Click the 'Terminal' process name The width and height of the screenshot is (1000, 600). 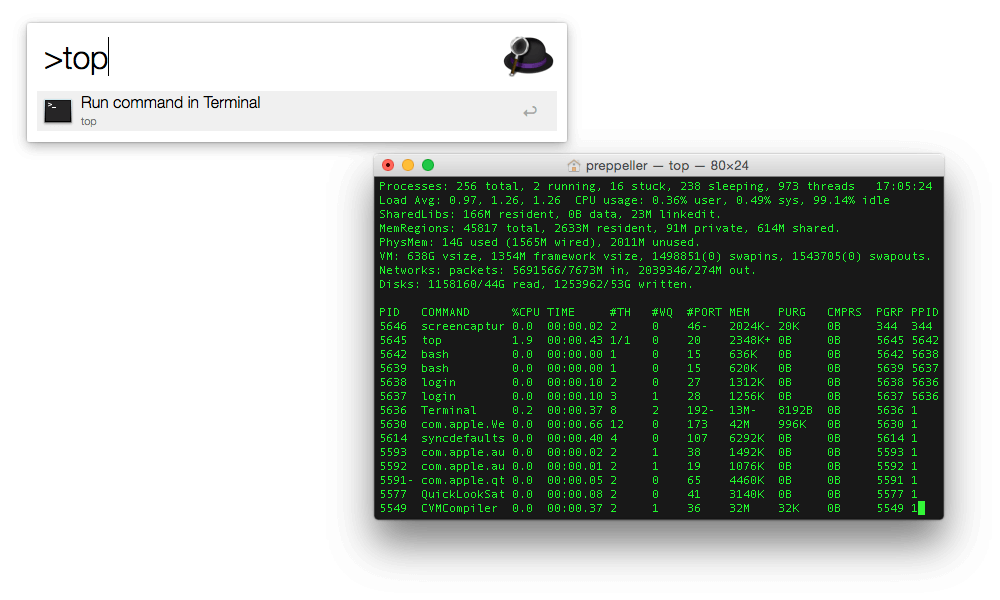coord(448,411)
